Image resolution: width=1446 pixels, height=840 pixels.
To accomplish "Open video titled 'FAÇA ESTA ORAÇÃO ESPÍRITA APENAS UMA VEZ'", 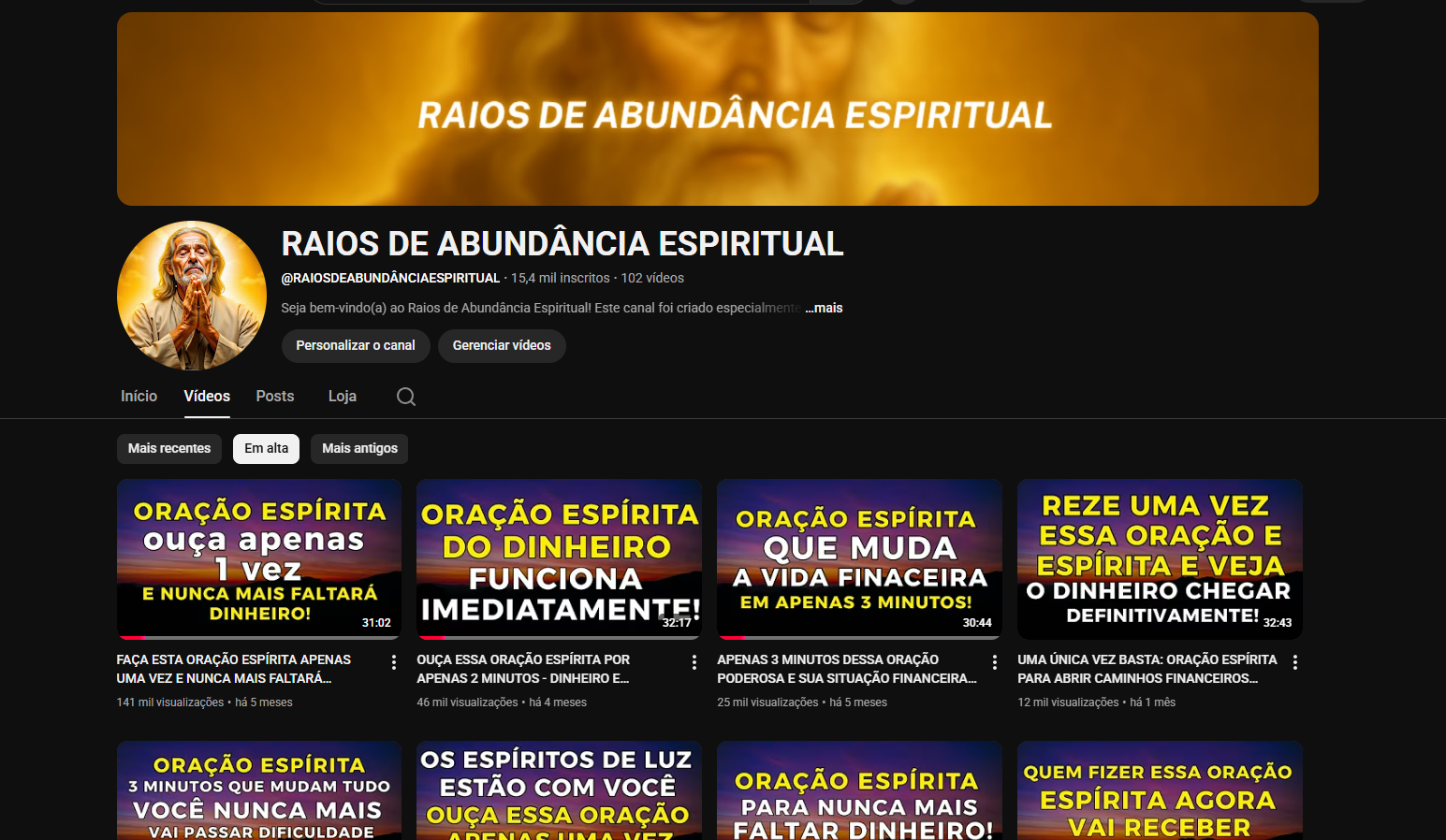I will [234, 669].
